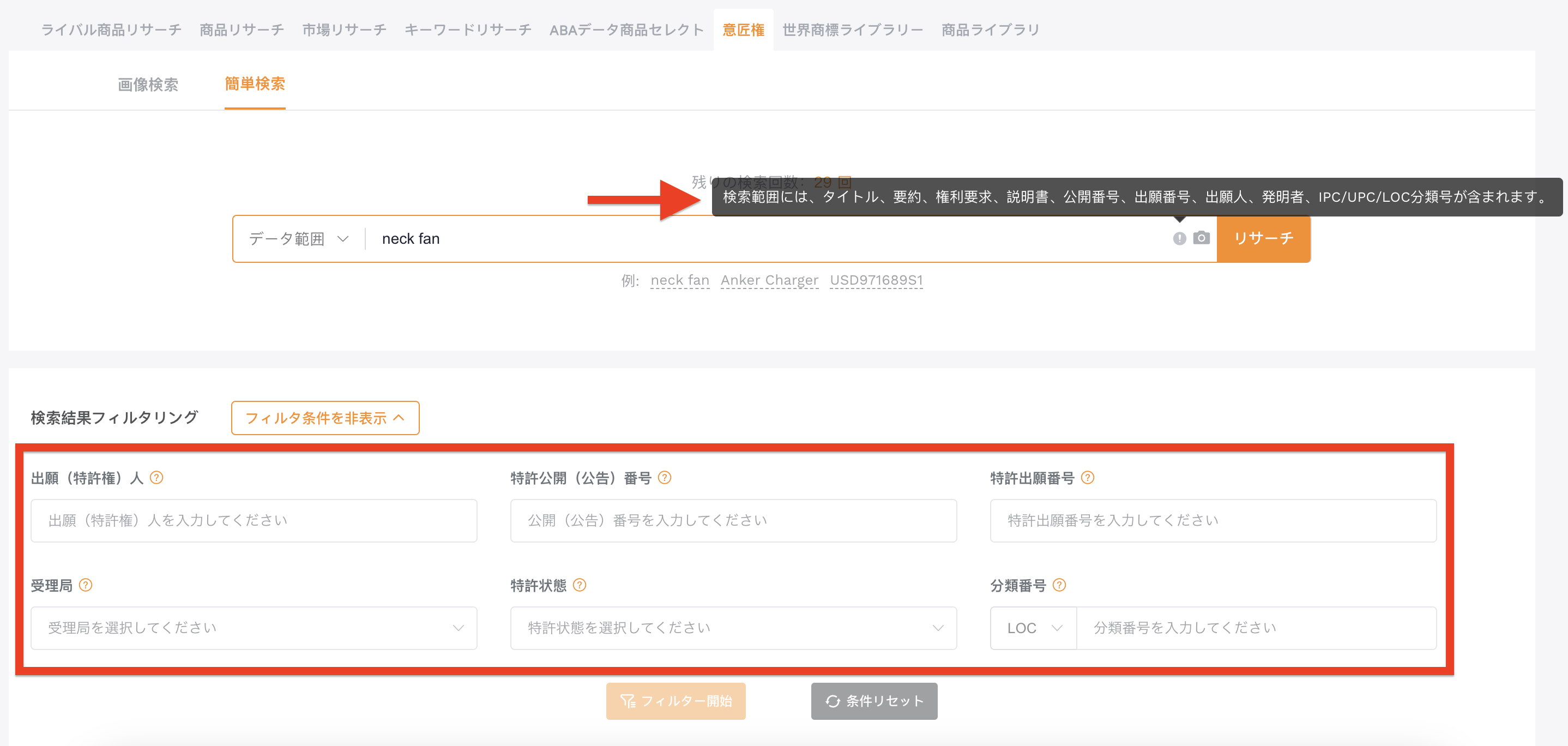Open ABAデータ商品セレクト tab

(626, 29)
